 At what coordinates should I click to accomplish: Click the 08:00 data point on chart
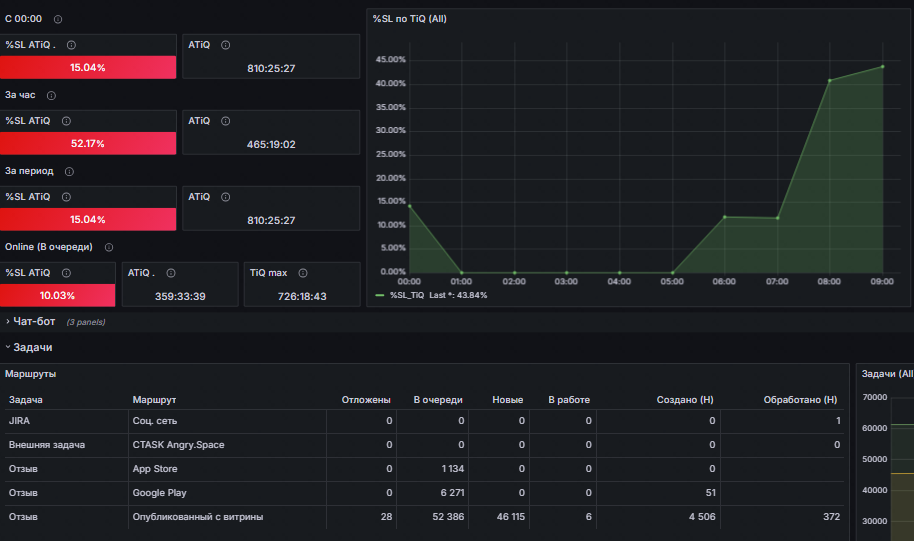click(829, 80)
